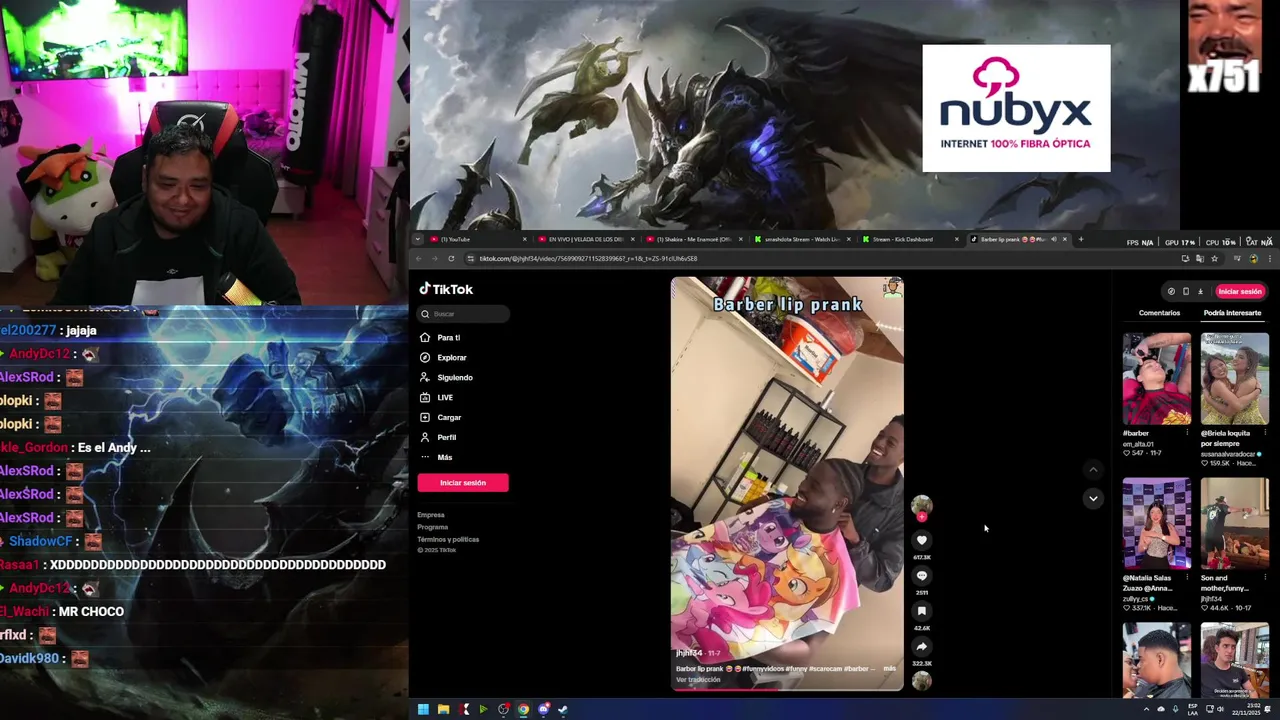Click the sidebar Iniciar sesión button
Image resolution: width=1280 pixels, height=720 pixels.
pyautogui.click(x=463, y=483)
